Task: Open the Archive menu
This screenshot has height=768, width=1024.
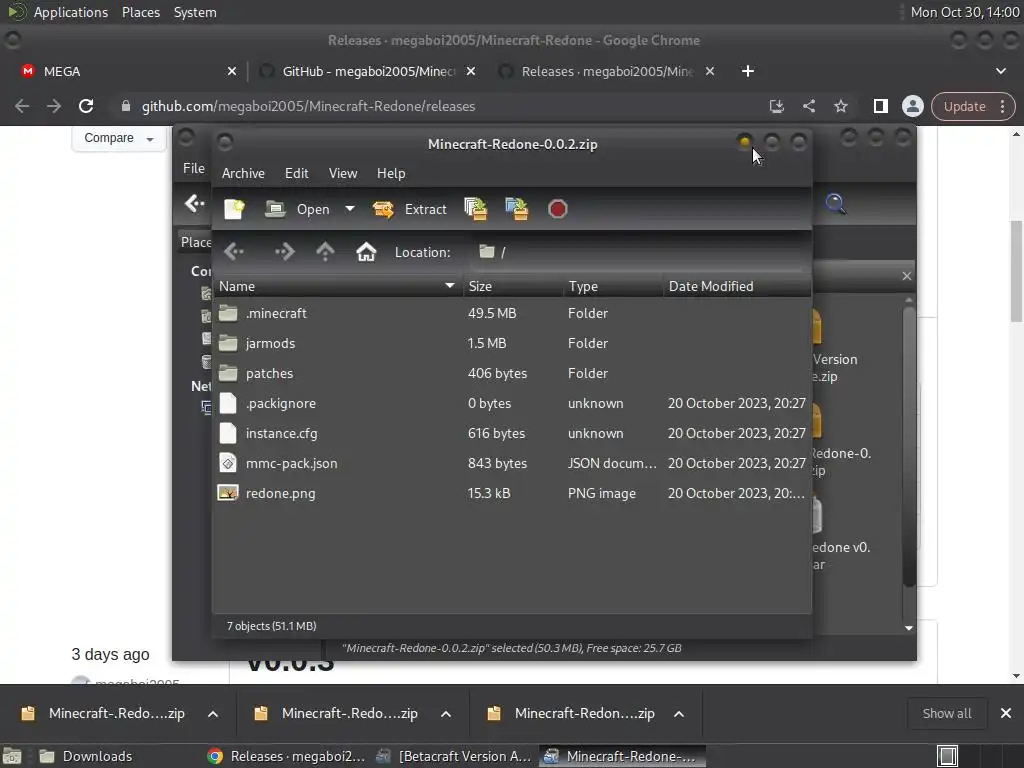Action: click(x=243, y=173)
